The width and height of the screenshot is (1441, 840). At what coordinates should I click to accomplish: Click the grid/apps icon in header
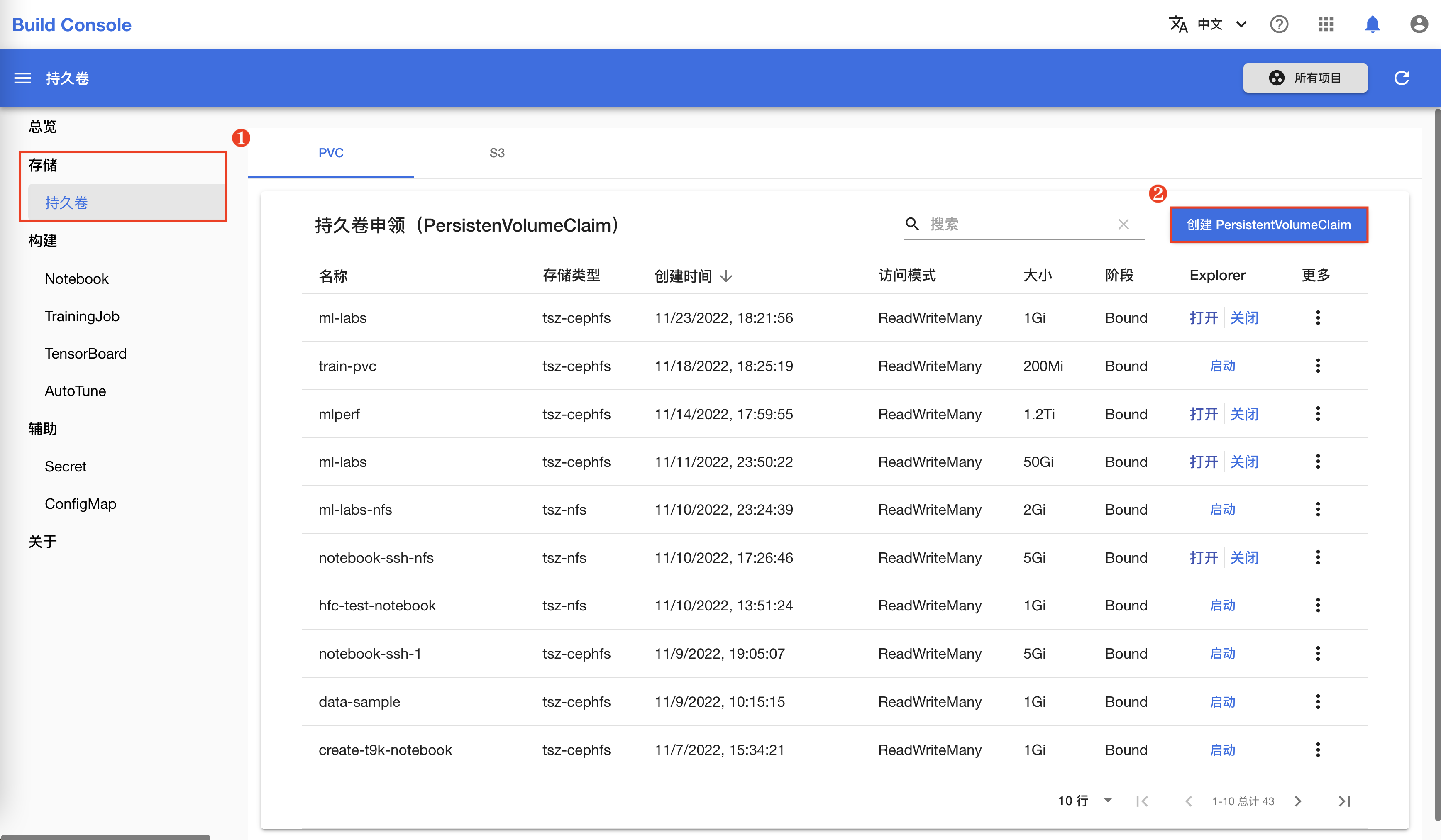pyautogui.click(x=1326, y=25)
